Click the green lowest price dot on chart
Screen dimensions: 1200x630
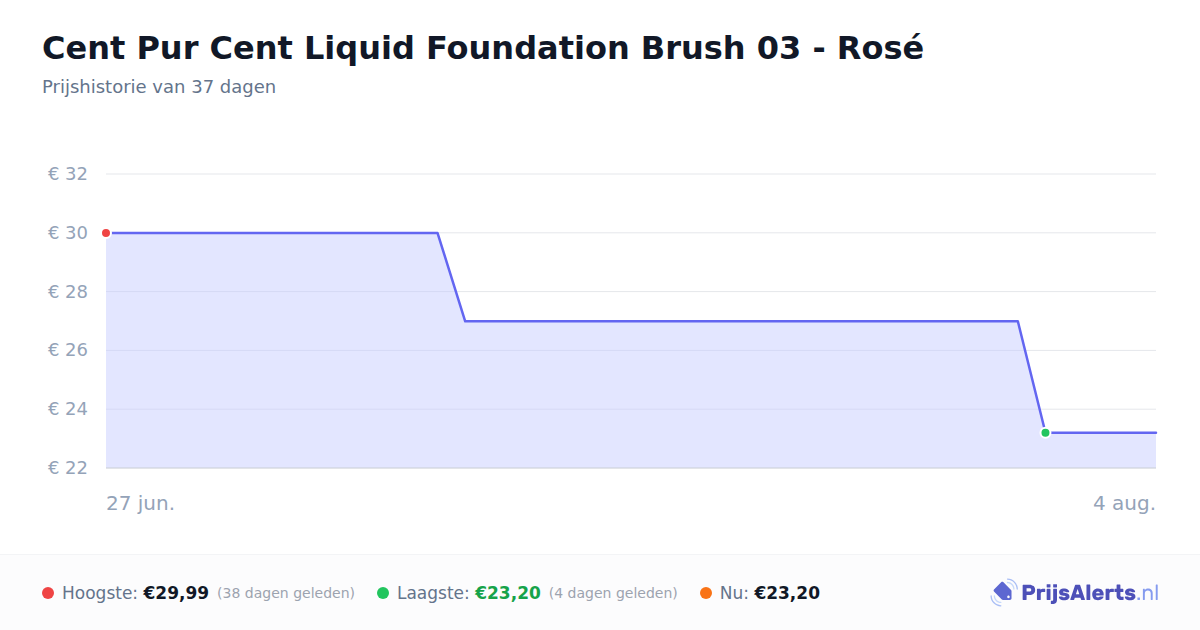point(1045,433)
